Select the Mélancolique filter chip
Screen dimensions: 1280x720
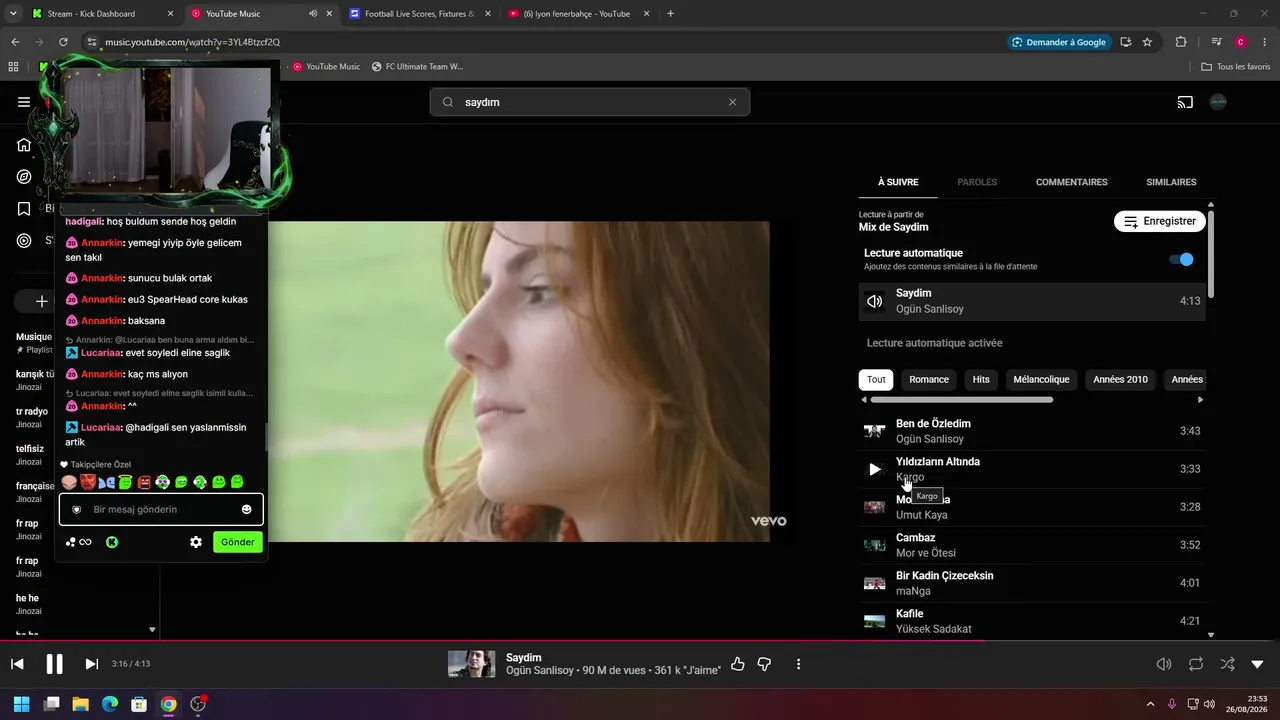click(x=1041, y=379)
